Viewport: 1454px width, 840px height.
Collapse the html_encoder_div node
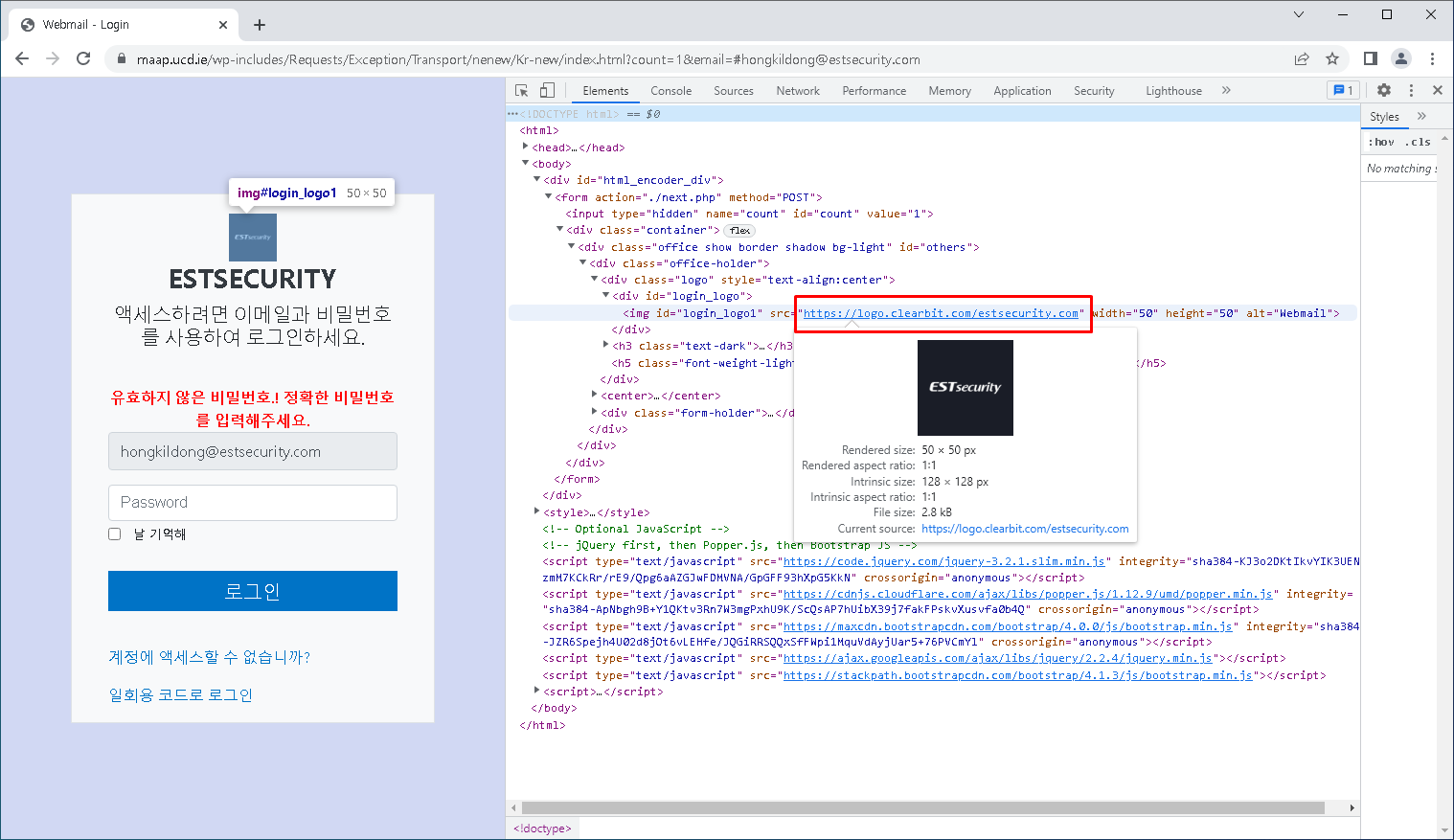tap(537, 179)
